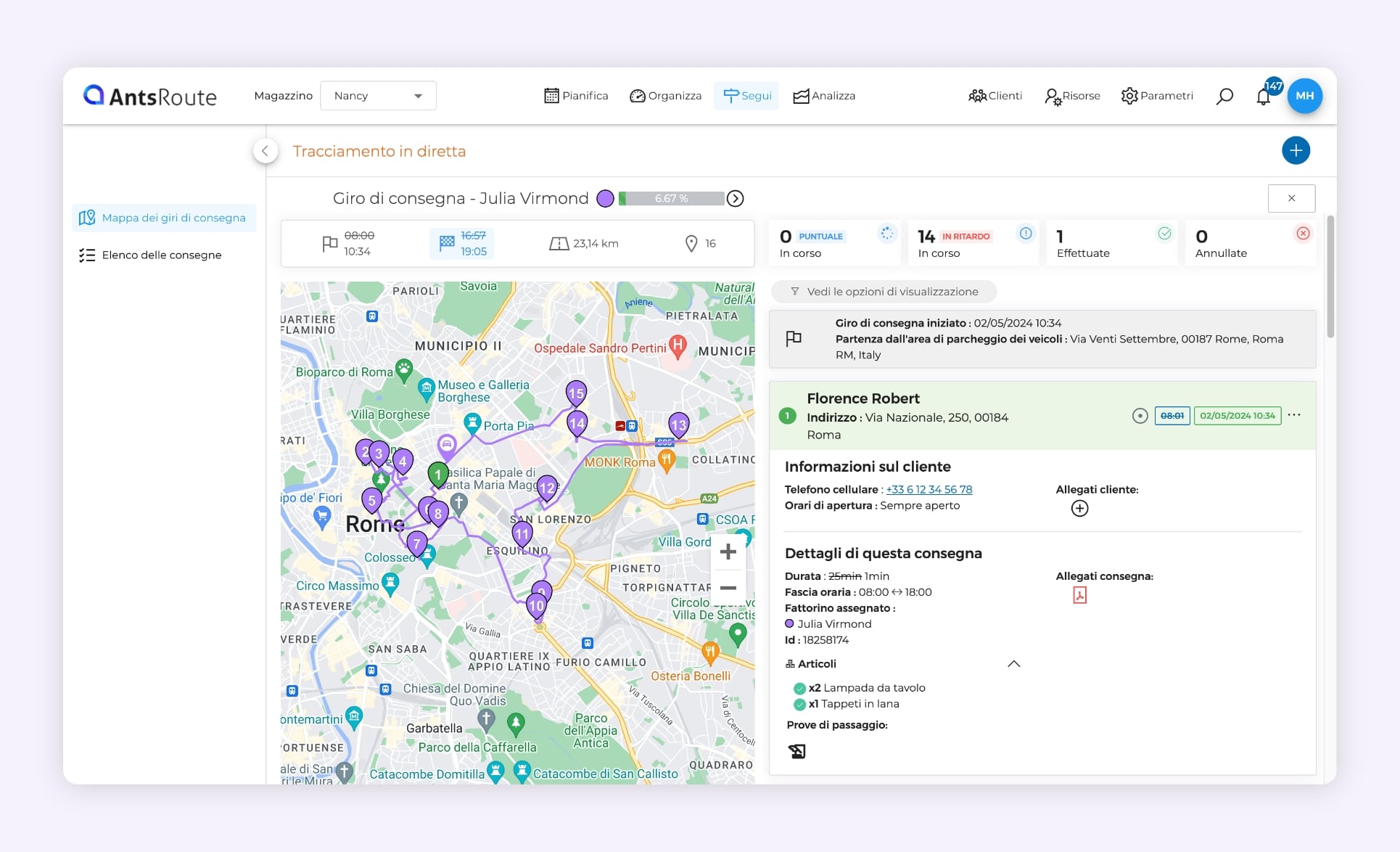
Task: Click the start flag time icon
Action: tap(329, 243)
